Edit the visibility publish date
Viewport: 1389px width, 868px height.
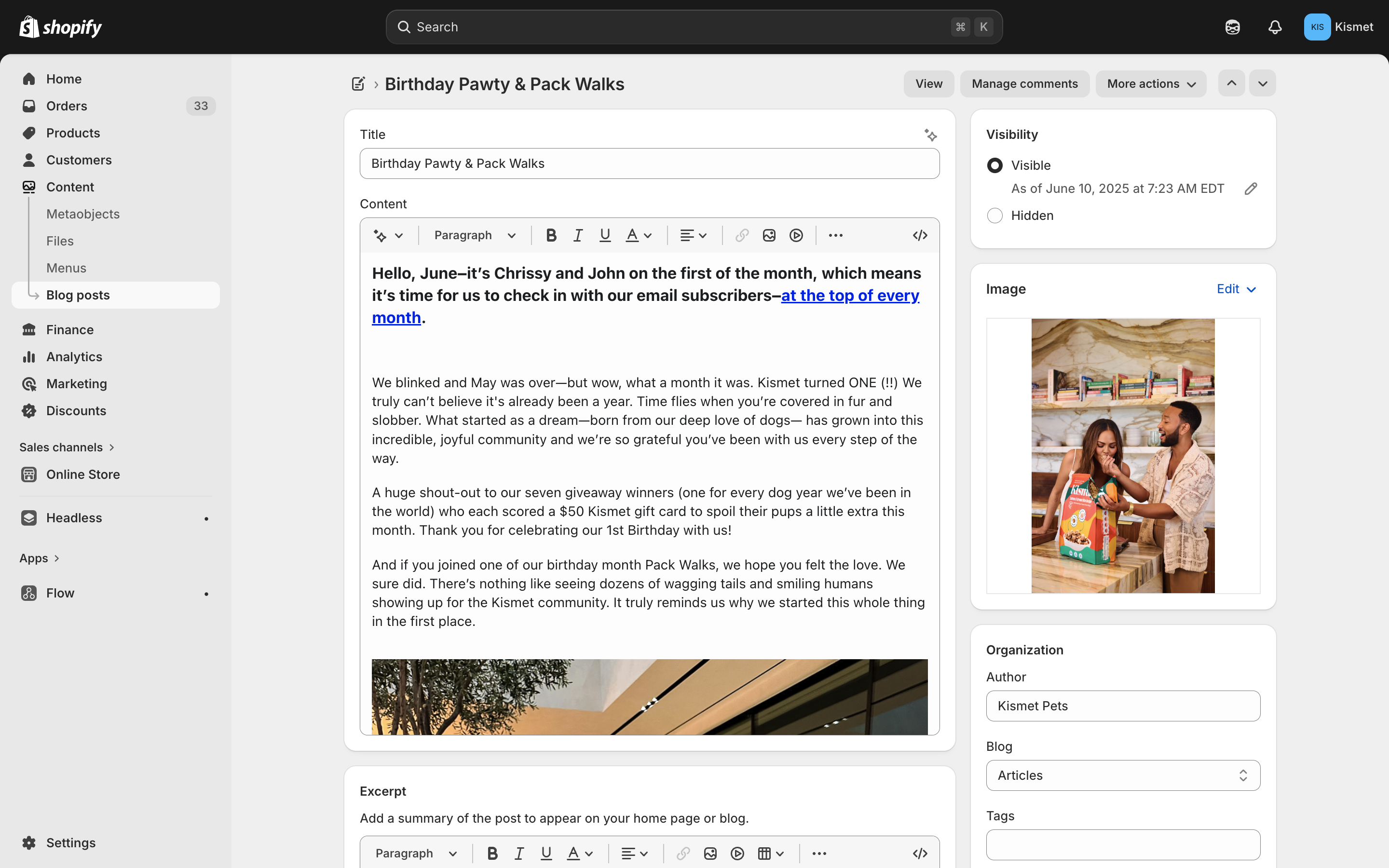tap(1251, 188)
